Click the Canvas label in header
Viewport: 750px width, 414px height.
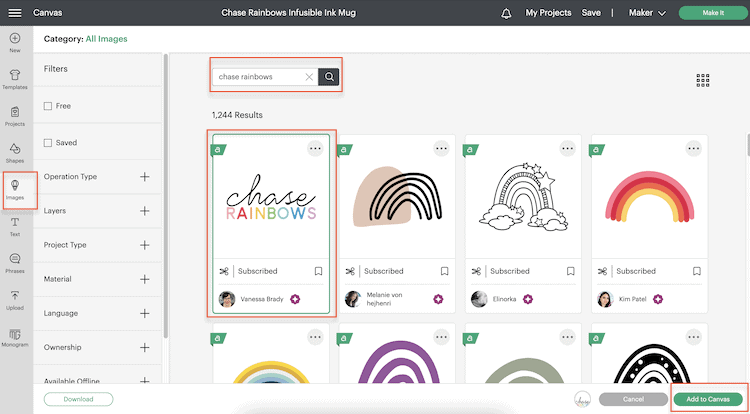pyautogui.click(x=46, y=13)
